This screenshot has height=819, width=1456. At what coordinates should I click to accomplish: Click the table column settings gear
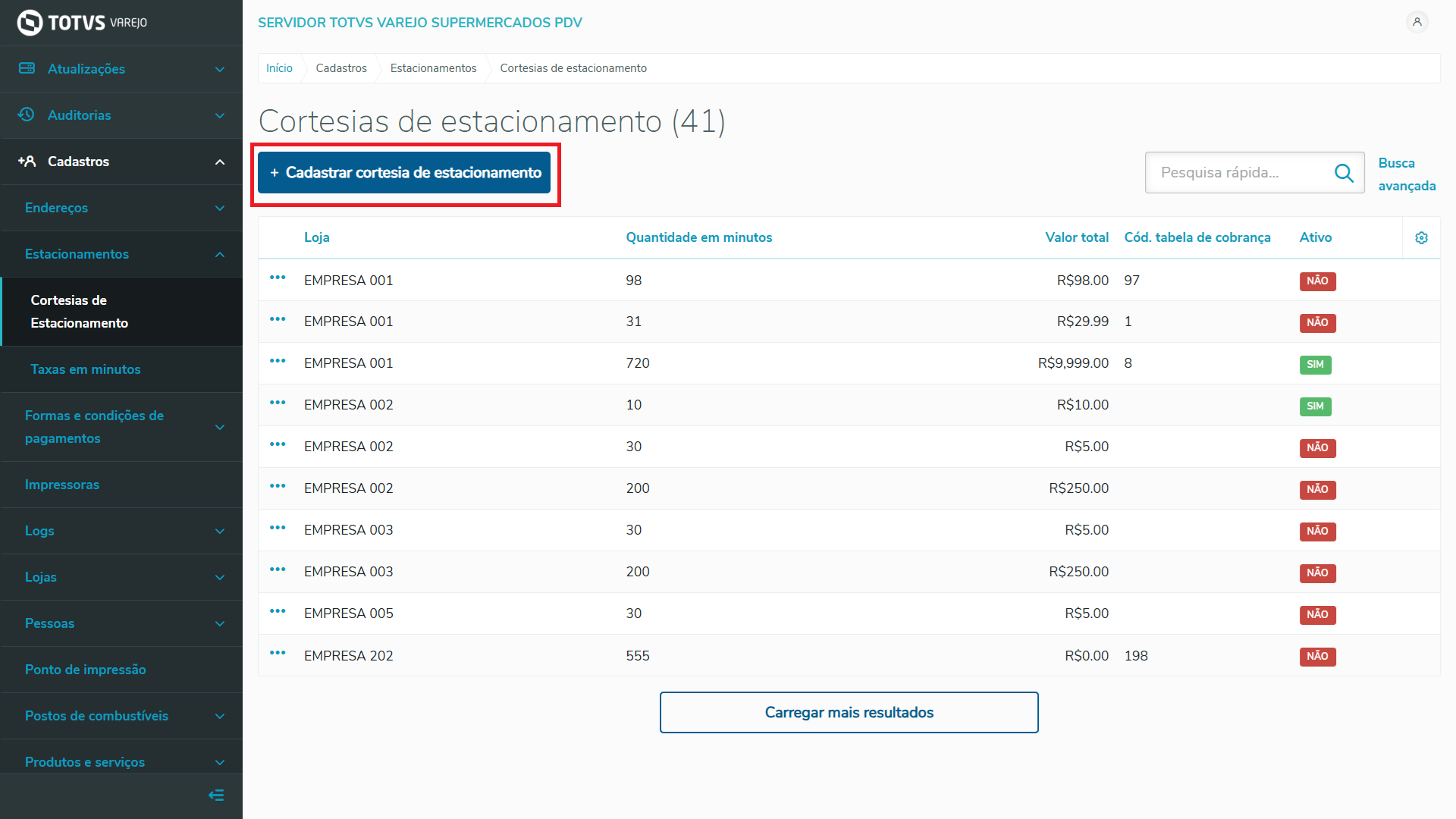1421,238
